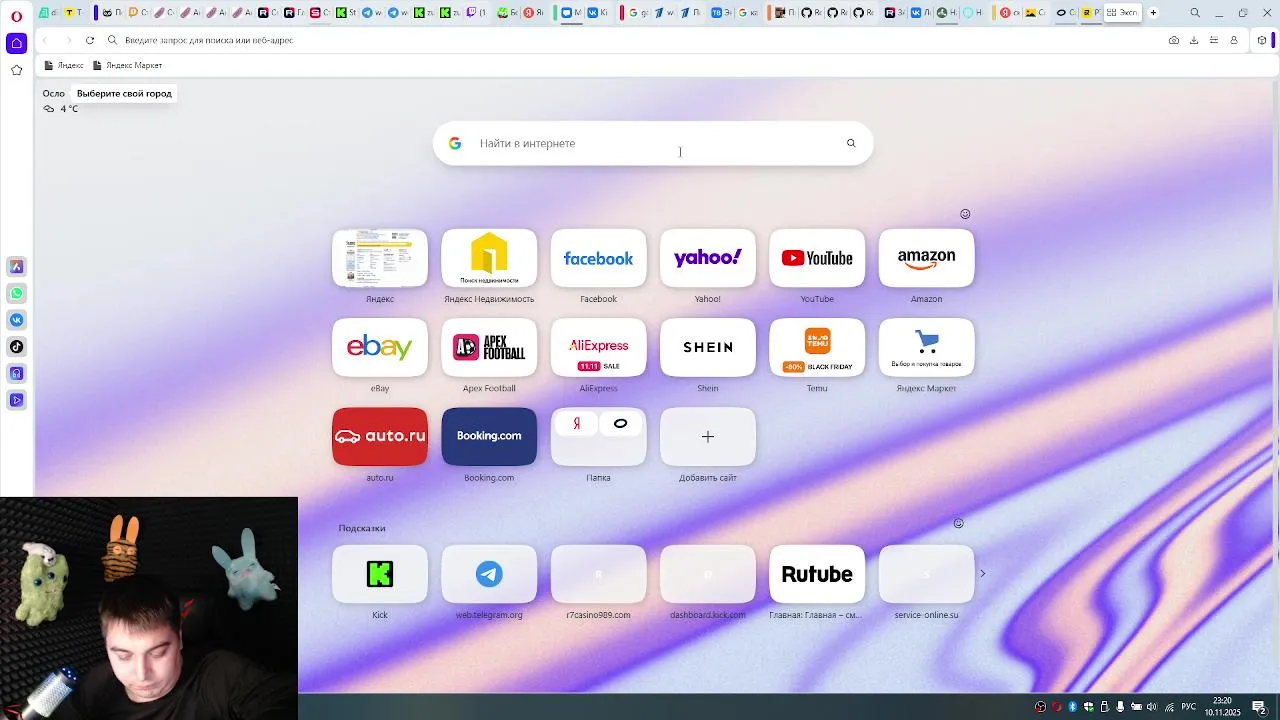Open the Speed Dial home sidebar icon
The height and width of the screenshot is (720, 1280).
click(x=16, y=43)
